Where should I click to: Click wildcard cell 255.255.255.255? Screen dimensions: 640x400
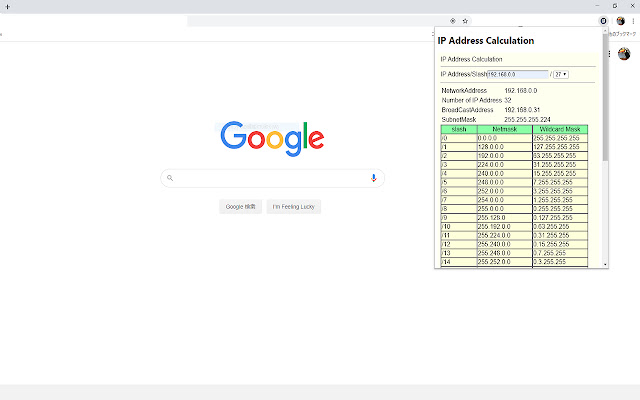coord(560,138)
